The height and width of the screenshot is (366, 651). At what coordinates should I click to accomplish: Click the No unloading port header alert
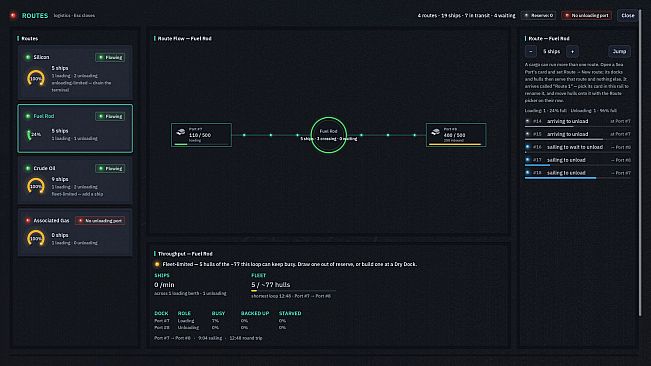587,15
